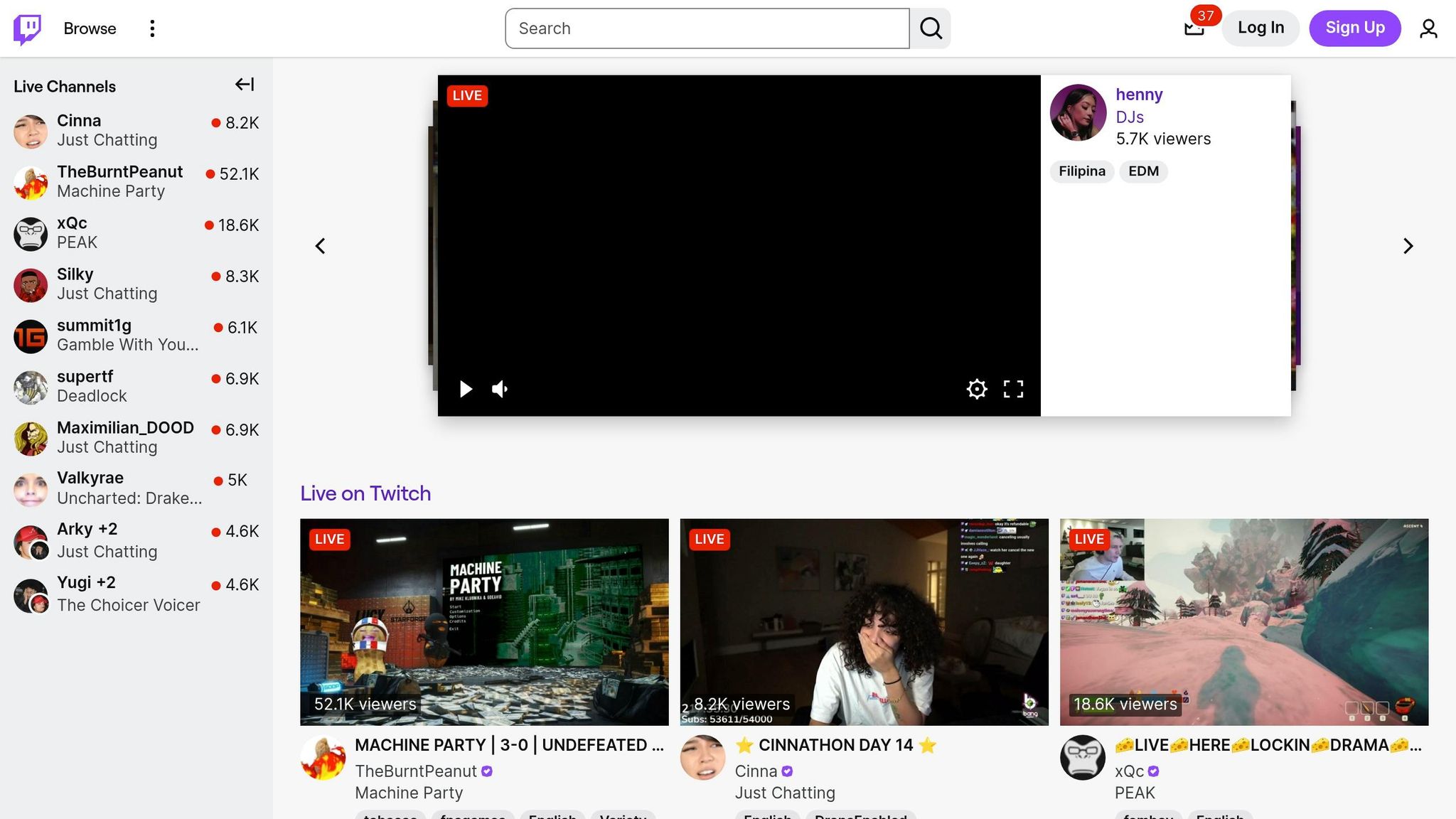Open Cinna's stream thumbnail
This screenshot has width=1456, height=819.
pos(864,622)
